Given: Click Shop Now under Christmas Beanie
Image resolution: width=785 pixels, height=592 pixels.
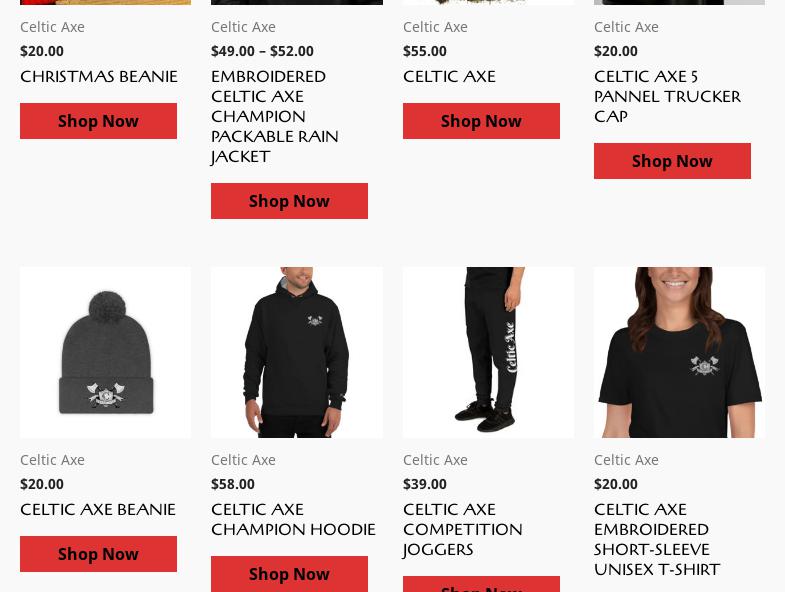Looking at the screenshot, I should pyautogui.click(x=98, y=121).
